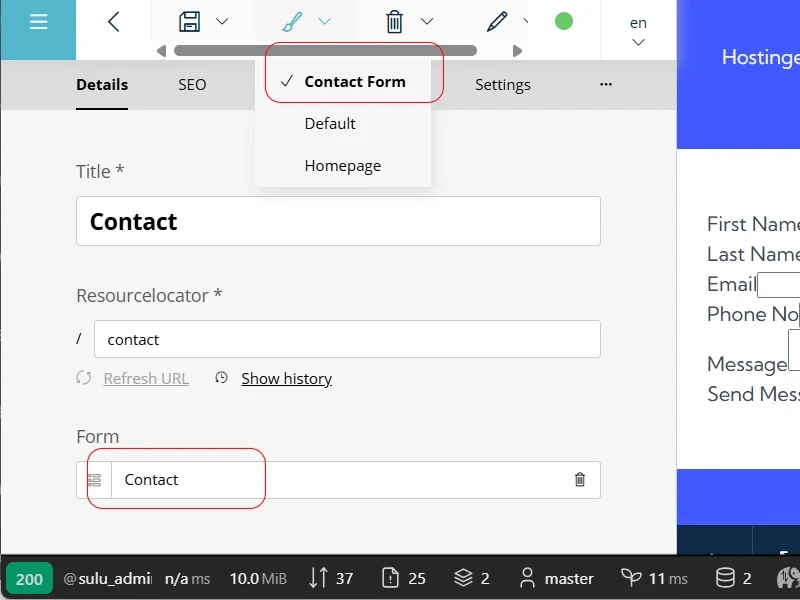Image resolution: width=800 pixels, height=600 pixels.
Task: Click the save floppy disk icon
Action: (x=190, y=22)
